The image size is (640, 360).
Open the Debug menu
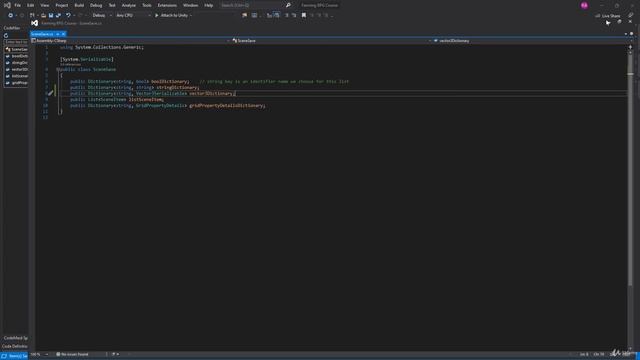96,5
